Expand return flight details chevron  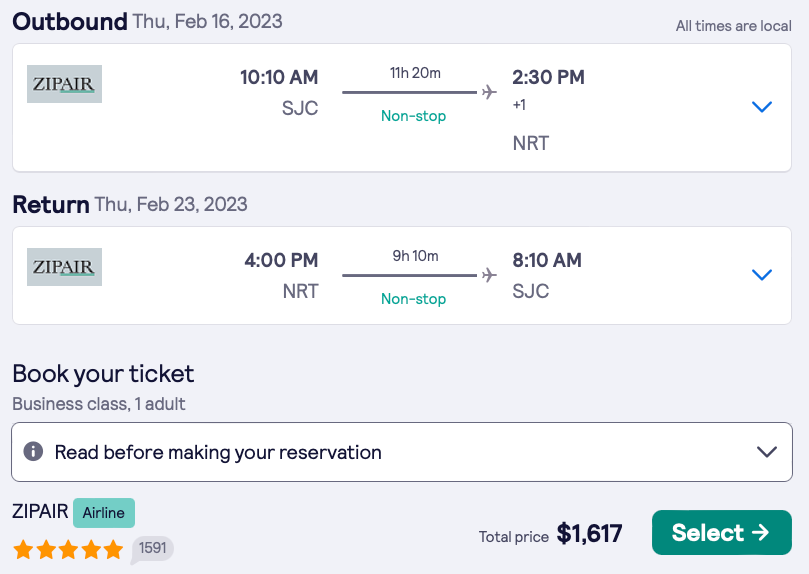tap(762, 275)
